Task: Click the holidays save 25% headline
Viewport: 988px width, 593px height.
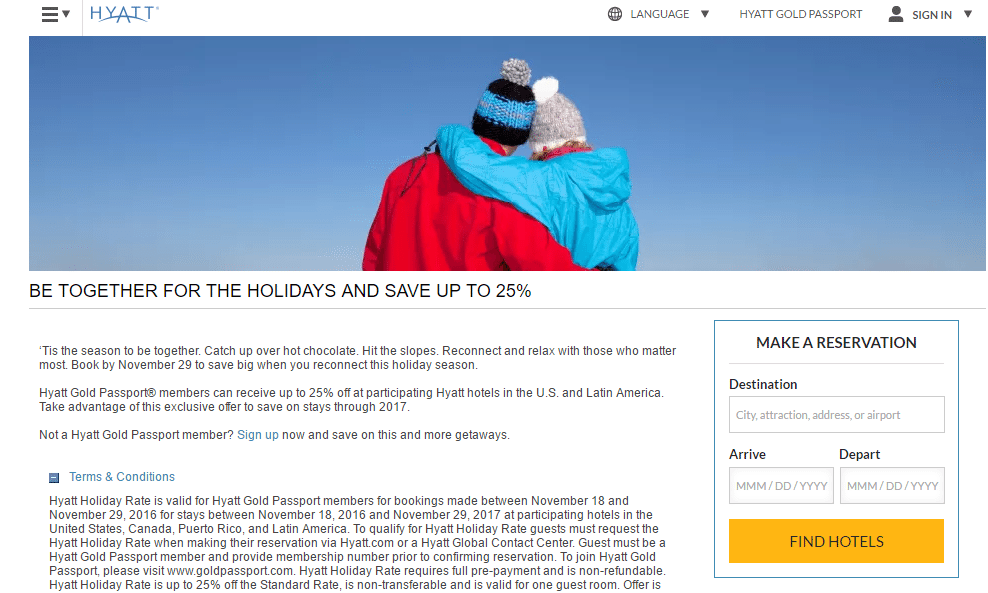Action: [x=280, y=291]
